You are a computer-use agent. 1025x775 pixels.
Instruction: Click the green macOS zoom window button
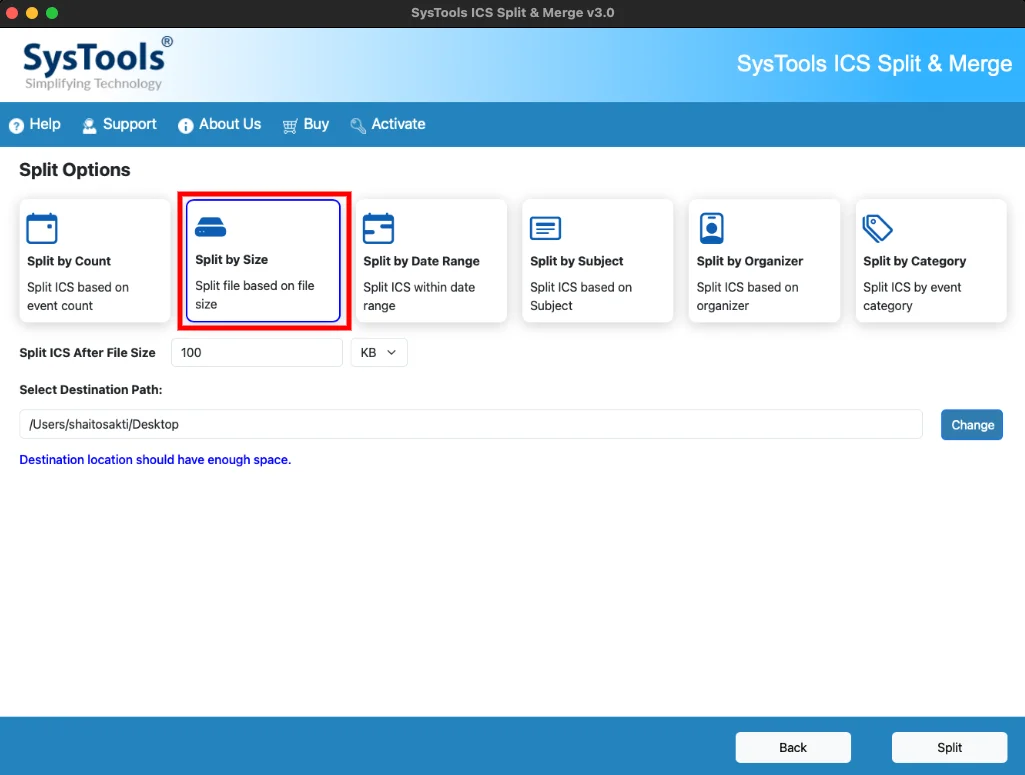52,13
